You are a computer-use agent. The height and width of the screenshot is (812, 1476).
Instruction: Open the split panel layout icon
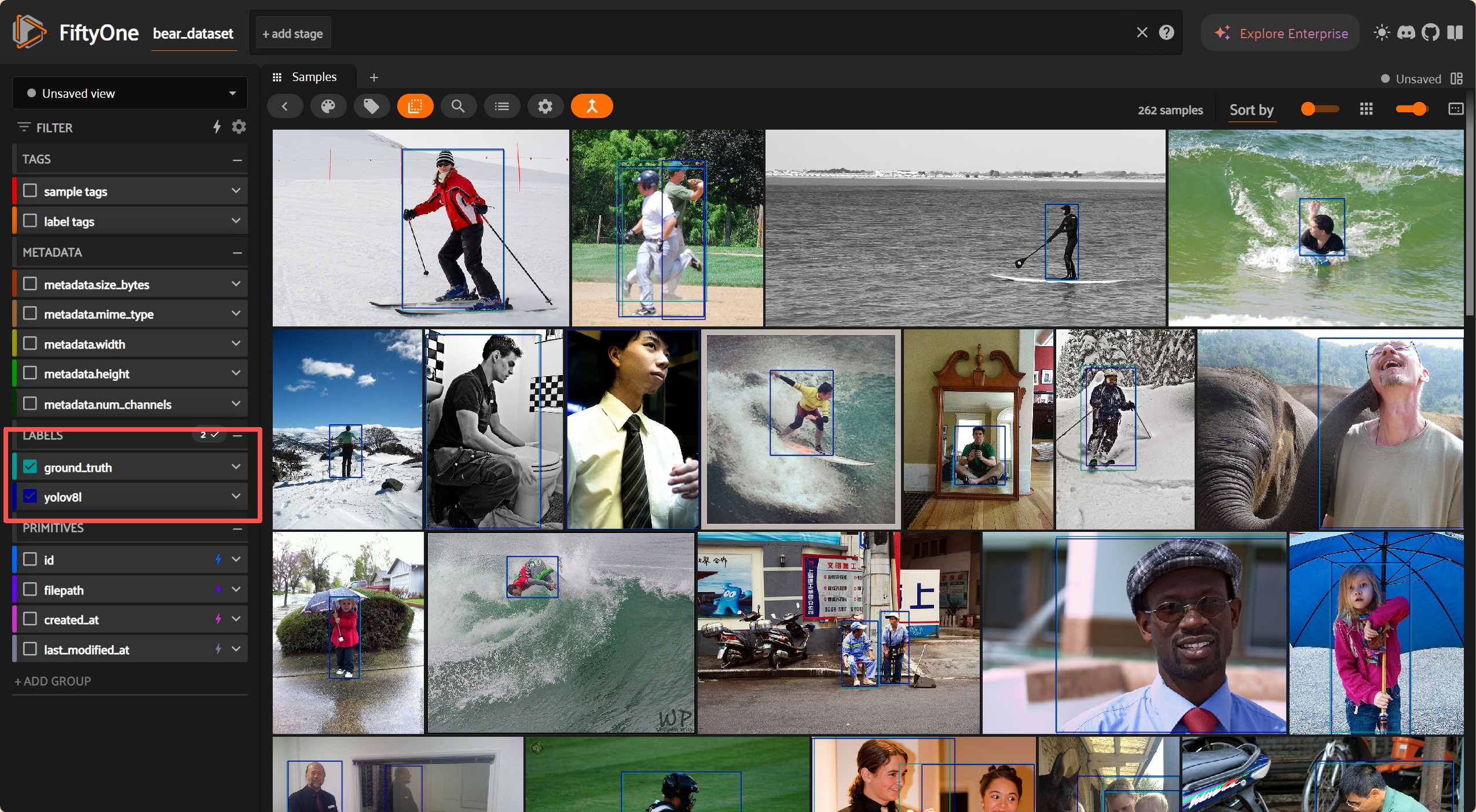pos(1457,79)
